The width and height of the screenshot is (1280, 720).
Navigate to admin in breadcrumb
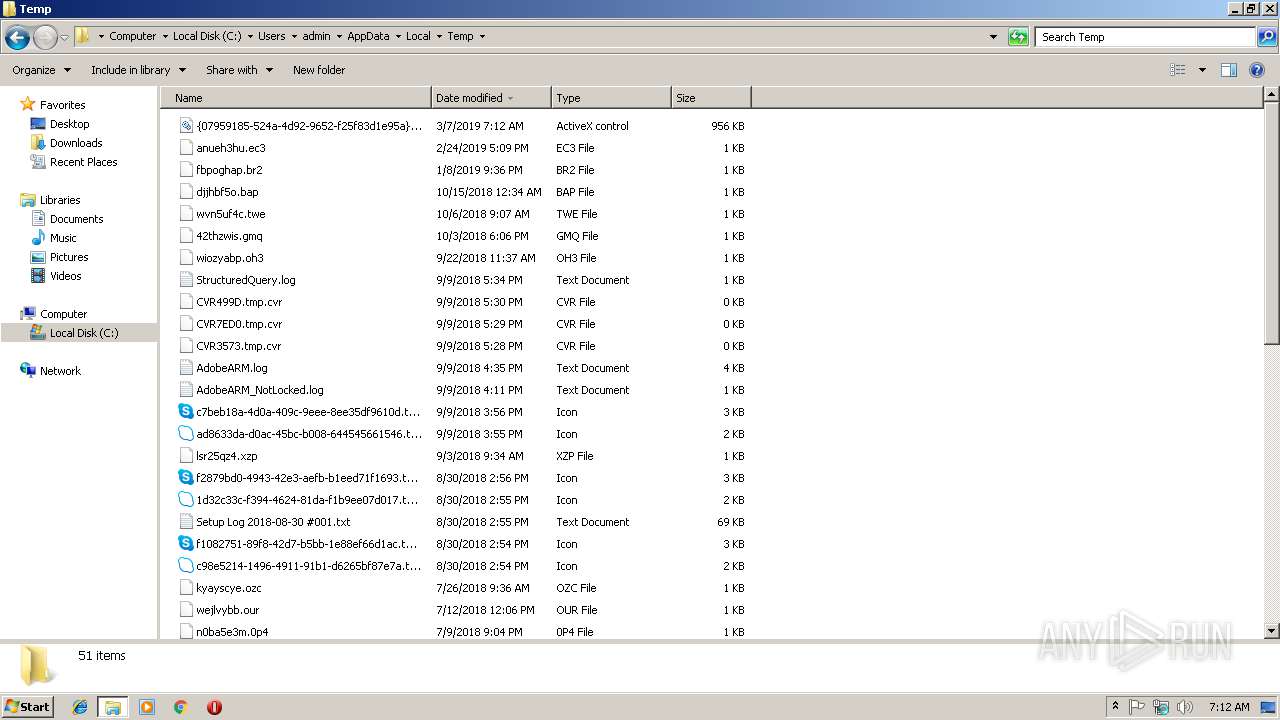[316, 36]
